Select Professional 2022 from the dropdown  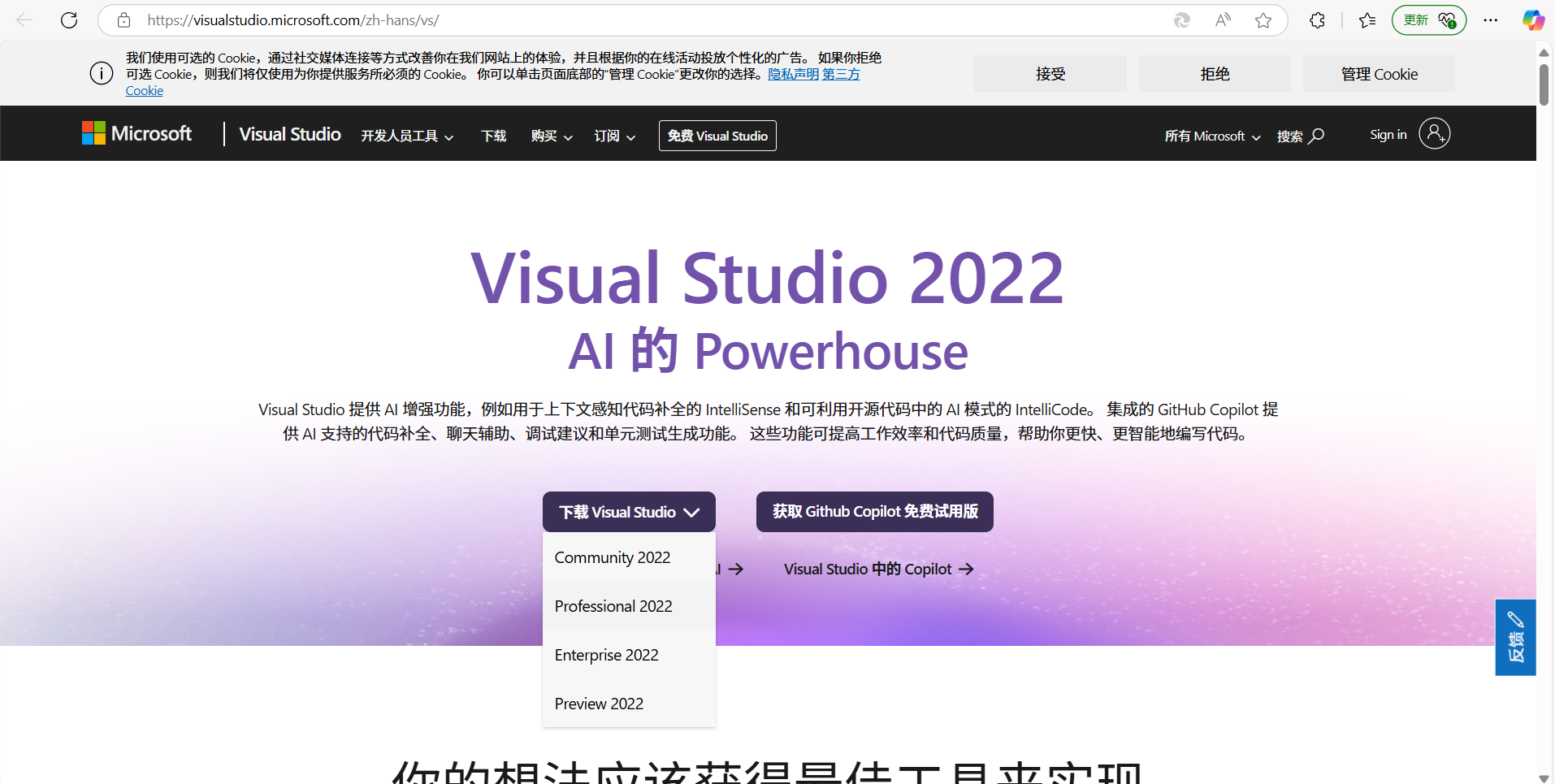tap(629, 606)
